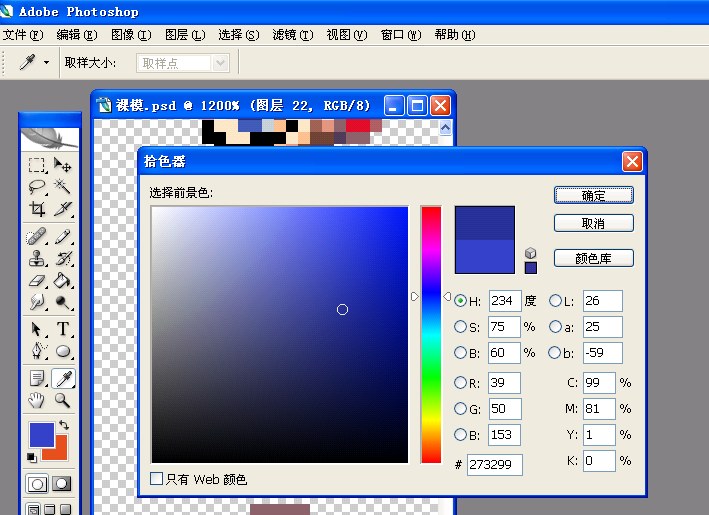Screen dimensions: 709x515
Task: Click the vertical hue spectrum slider
Action: pyautogui.click(x=431, y=335)
